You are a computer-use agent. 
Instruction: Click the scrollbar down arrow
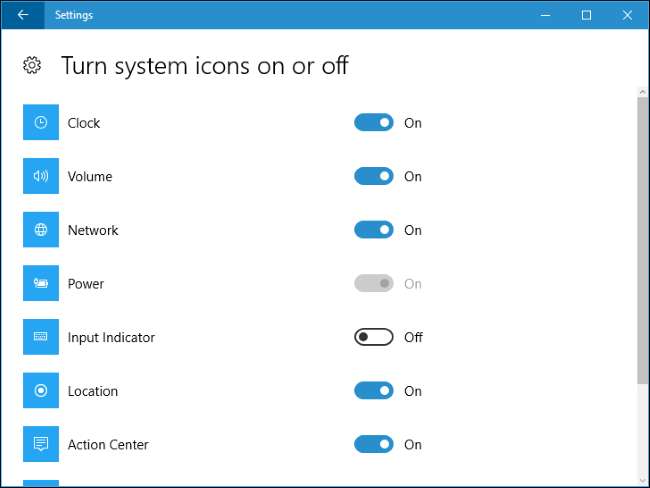641,478
